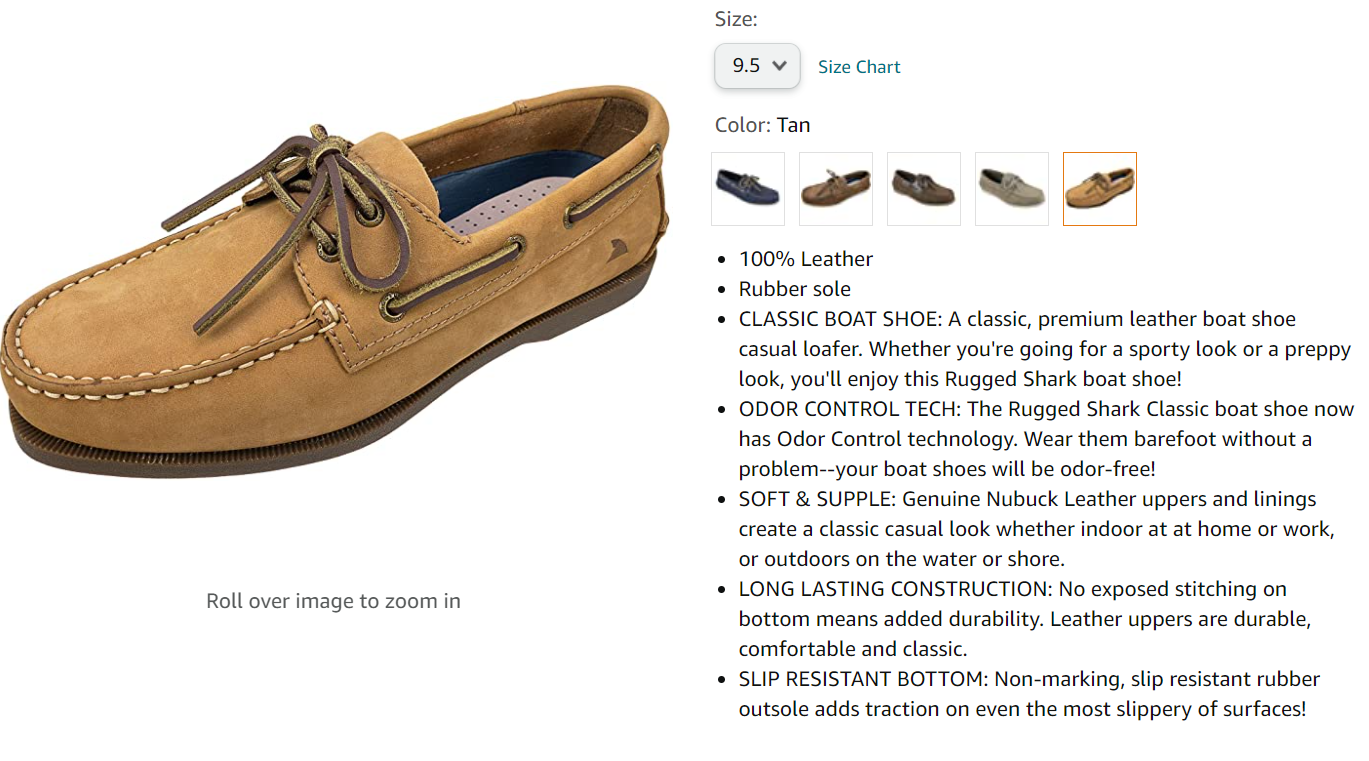Click the 'LONG LASTING CONSTRUCTION' feature heading
The width and height of the screenshot is (1369, 761).
click(x=894, y=589)
